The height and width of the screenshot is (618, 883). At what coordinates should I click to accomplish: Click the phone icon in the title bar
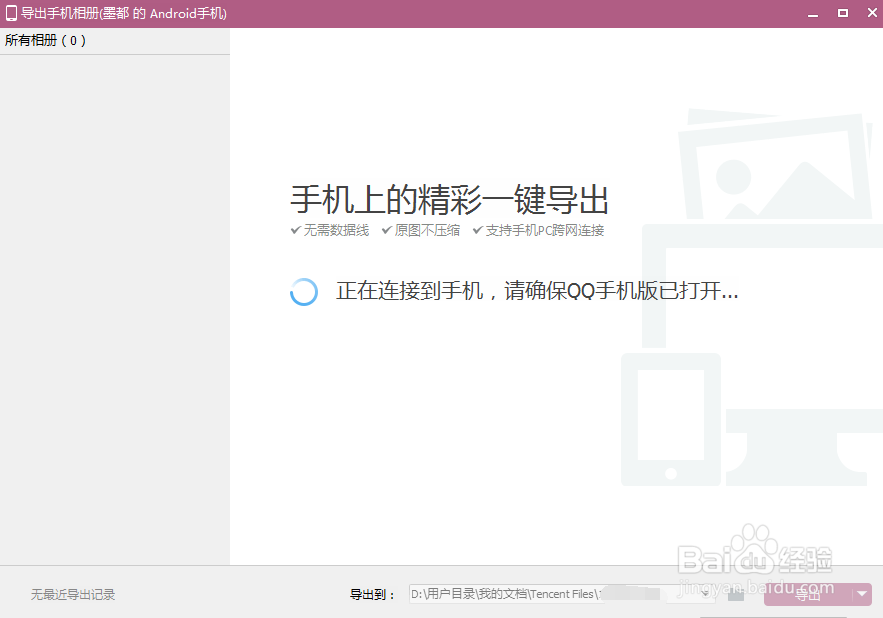click(11, 13)
